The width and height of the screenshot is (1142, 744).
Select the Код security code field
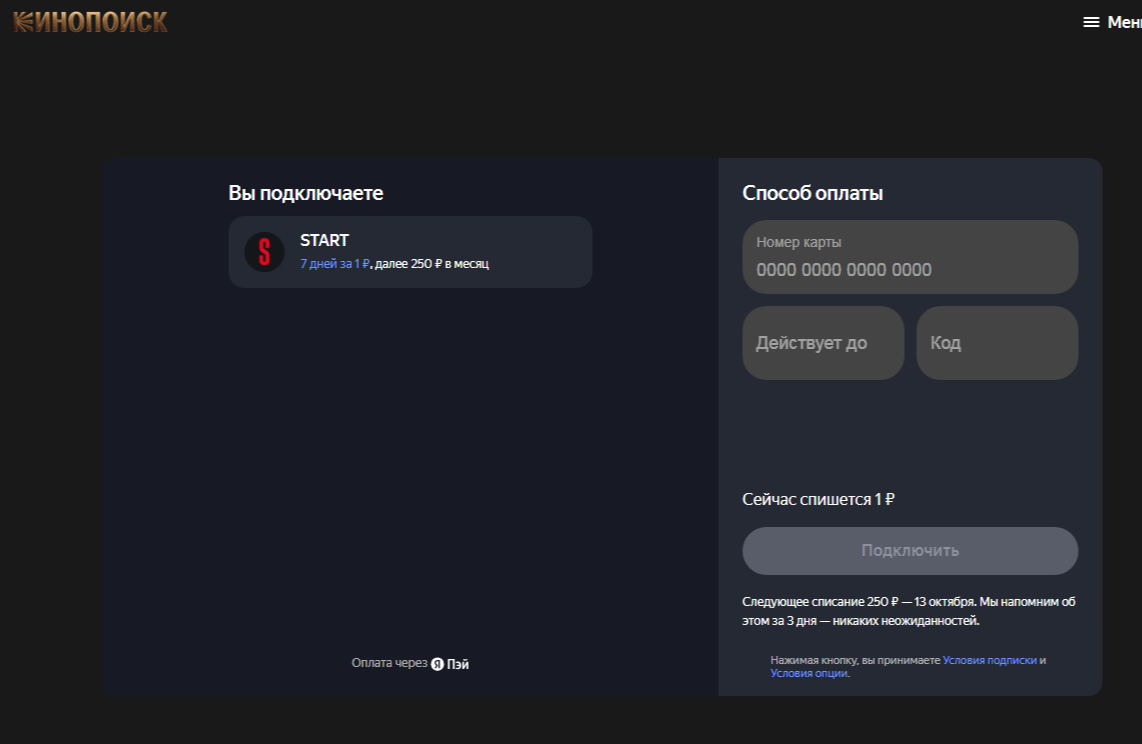996,343
